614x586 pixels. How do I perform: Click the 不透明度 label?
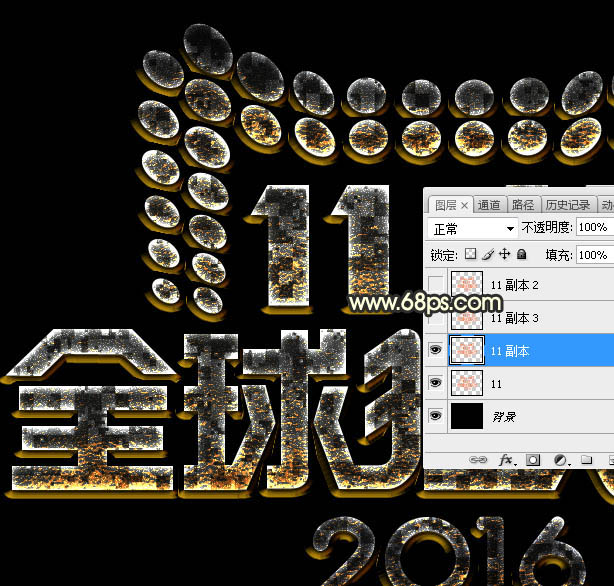click(x=547, y=228)
